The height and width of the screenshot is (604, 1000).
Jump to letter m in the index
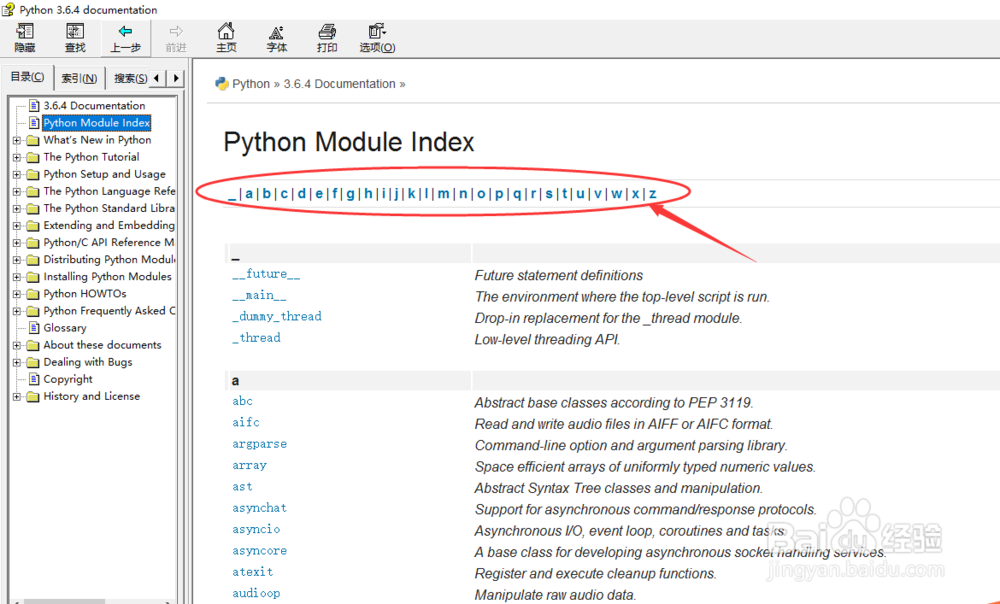point(443,193)
